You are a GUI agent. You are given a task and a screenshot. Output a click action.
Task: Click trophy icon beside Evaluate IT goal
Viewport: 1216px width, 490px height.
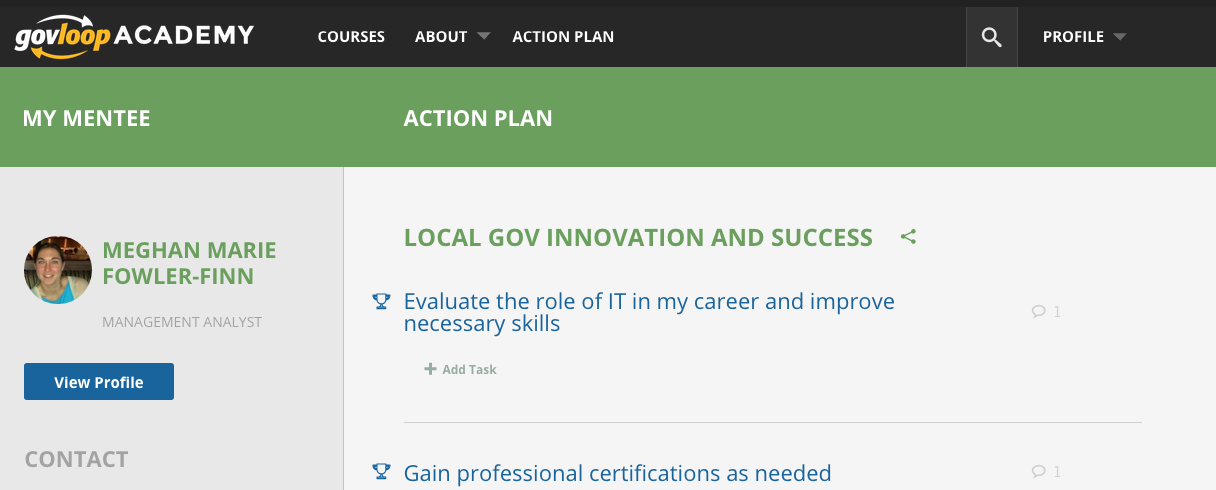(x=380, y=301)
